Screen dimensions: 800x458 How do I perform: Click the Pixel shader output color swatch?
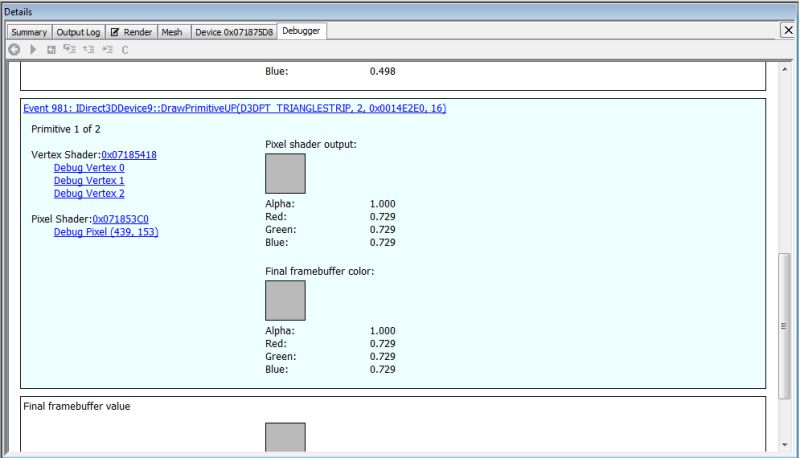tap(285, 173)
